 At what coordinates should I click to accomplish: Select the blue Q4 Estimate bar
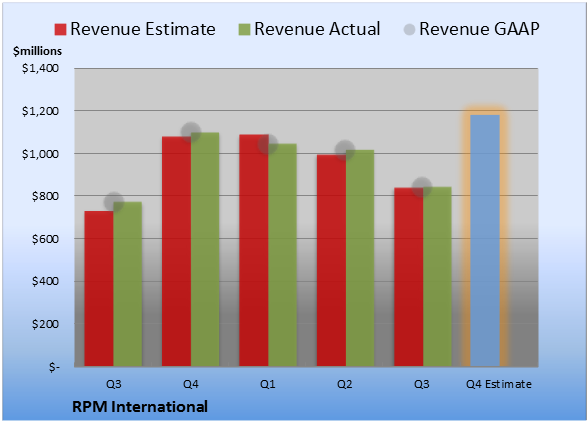485,240
